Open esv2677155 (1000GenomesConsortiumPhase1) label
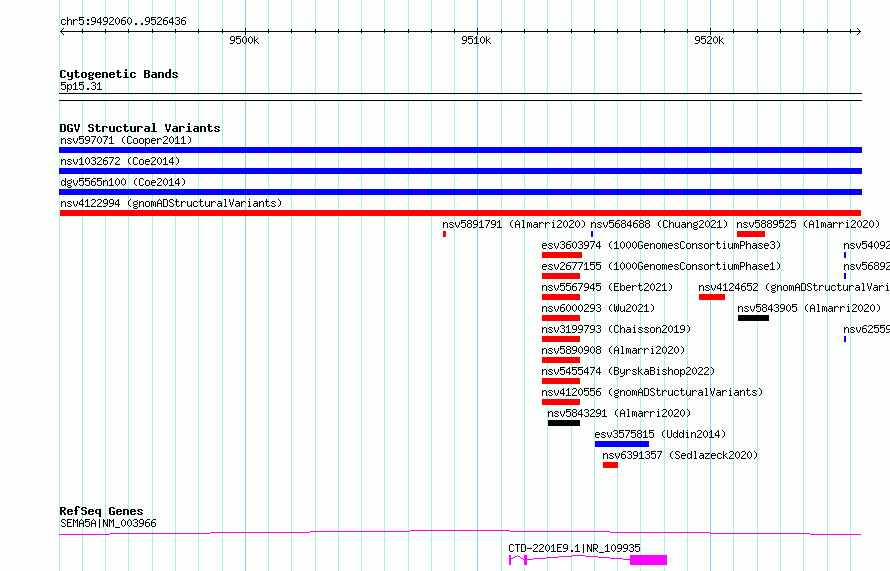The image size is (890, 571). coord(661,266)
